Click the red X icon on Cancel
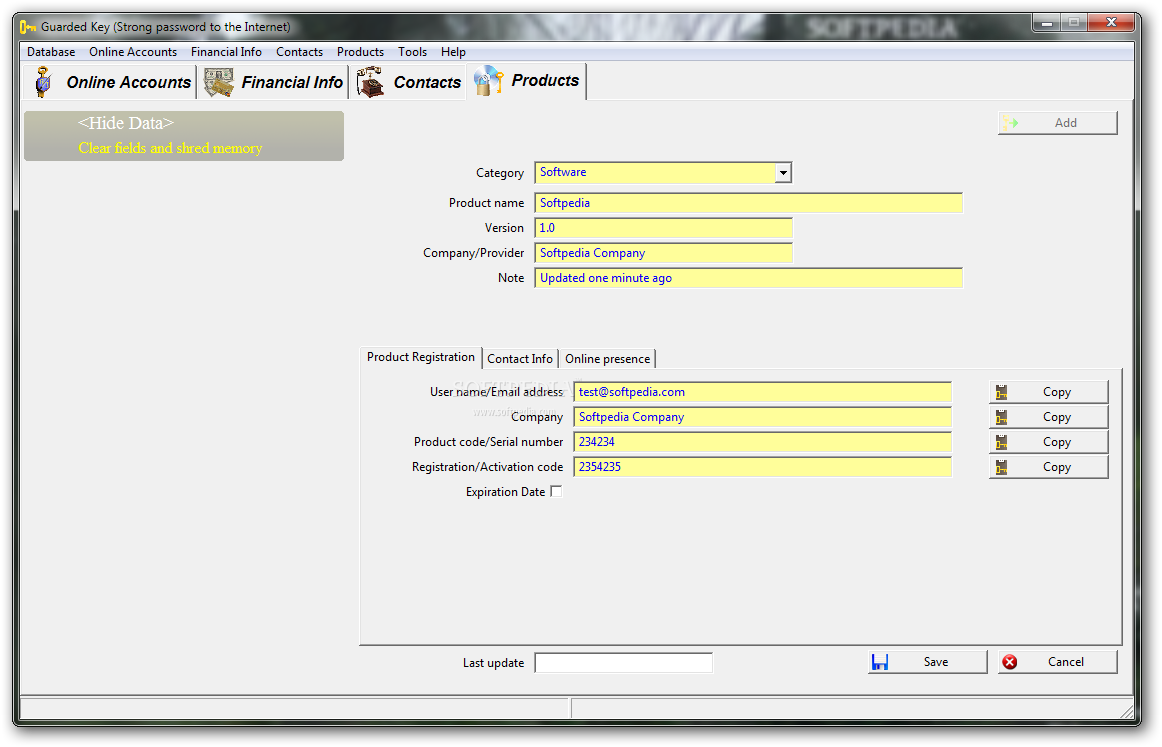 pos(1009,663)
